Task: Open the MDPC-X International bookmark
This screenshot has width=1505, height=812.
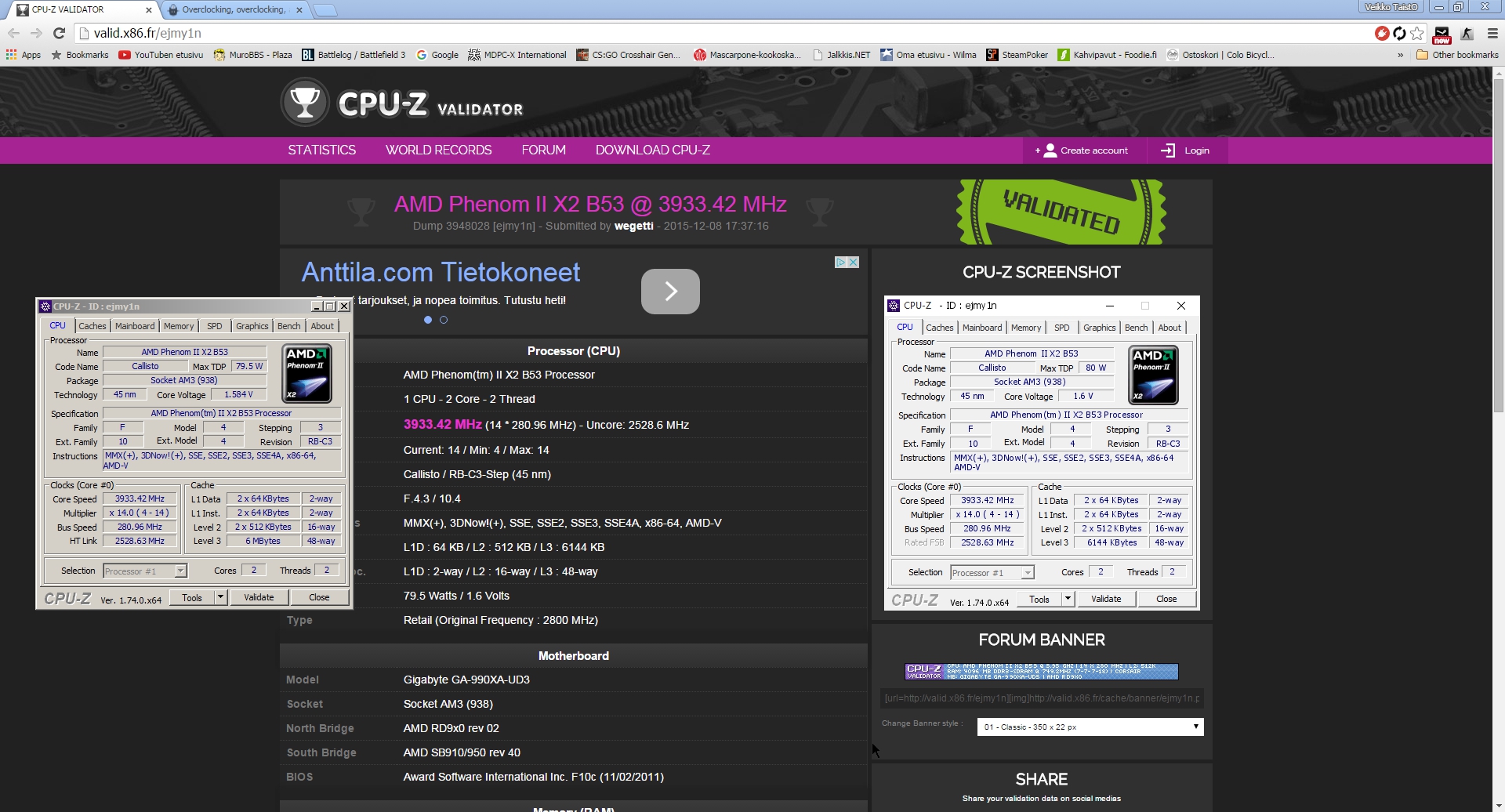Action: point(517,55)
